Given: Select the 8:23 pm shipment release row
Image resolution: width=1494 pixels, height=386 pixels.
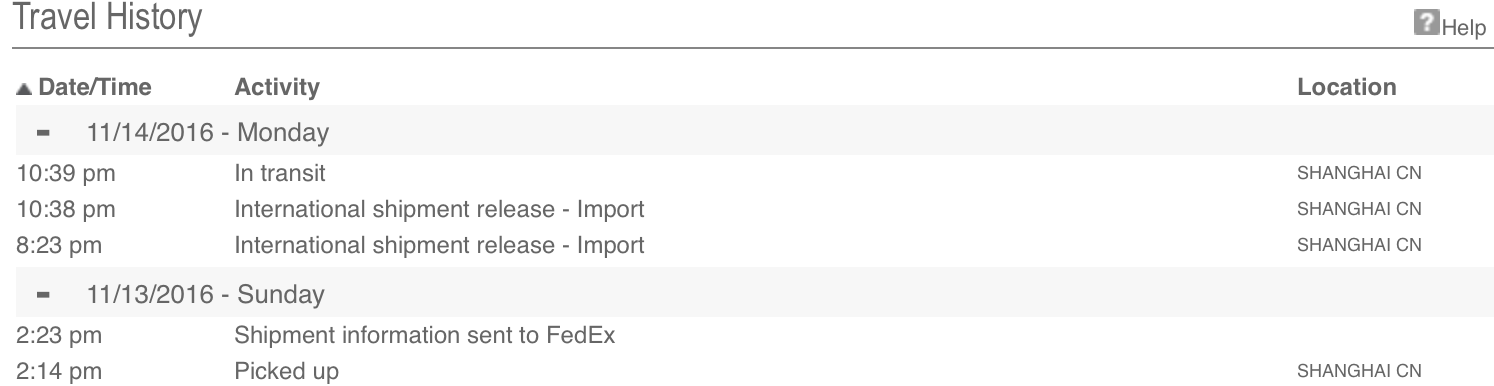Looking at the screenshot, I should [747, 245].
